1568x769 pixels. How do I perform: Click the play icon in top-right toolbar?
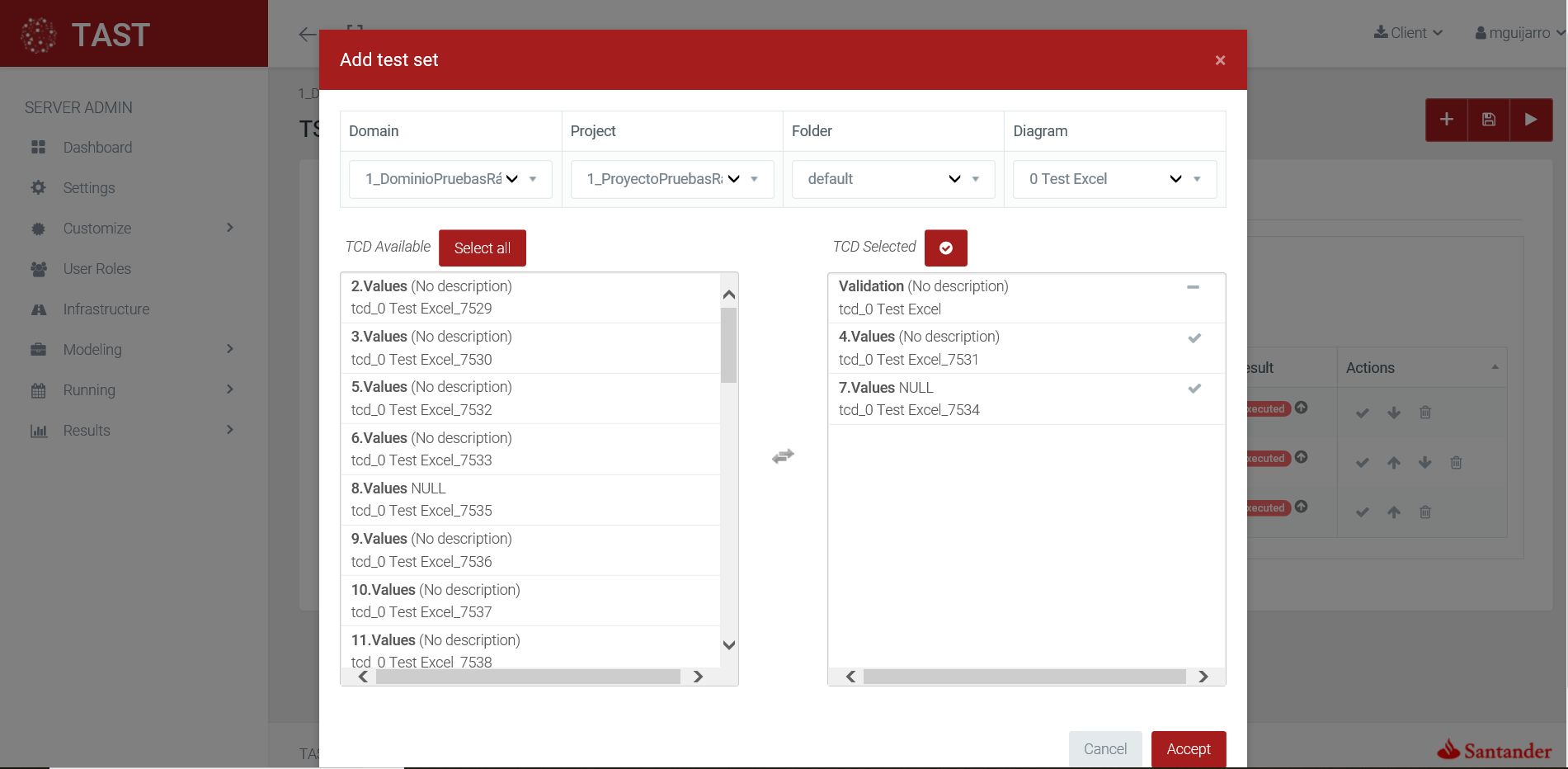pyautogui.click(x=1531, y=120)
